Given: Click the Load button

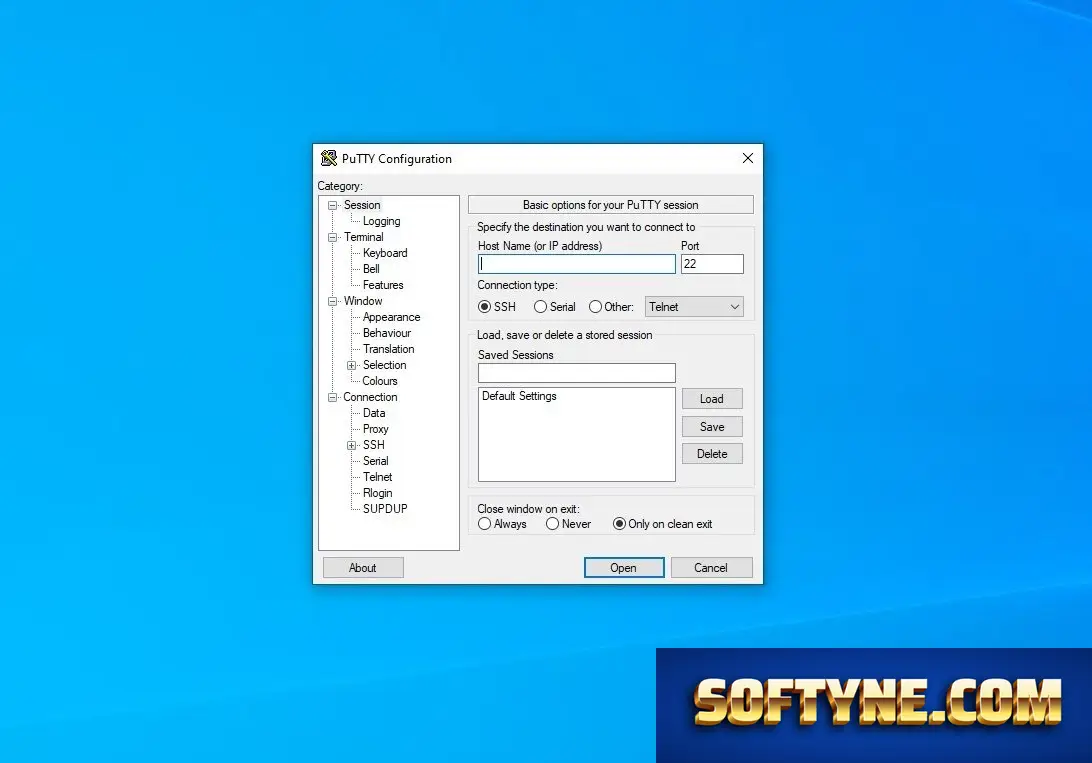Looking at the screenshot, I should point(712,399).
